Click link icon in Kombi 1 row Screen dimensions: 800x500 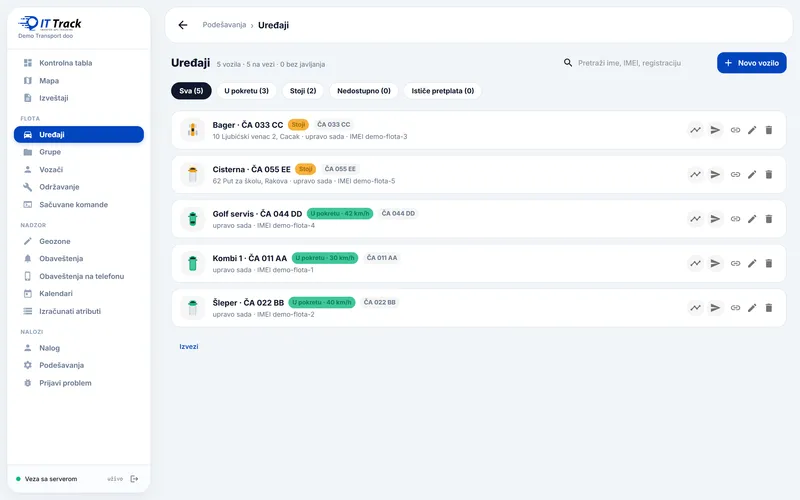[735, 263]
